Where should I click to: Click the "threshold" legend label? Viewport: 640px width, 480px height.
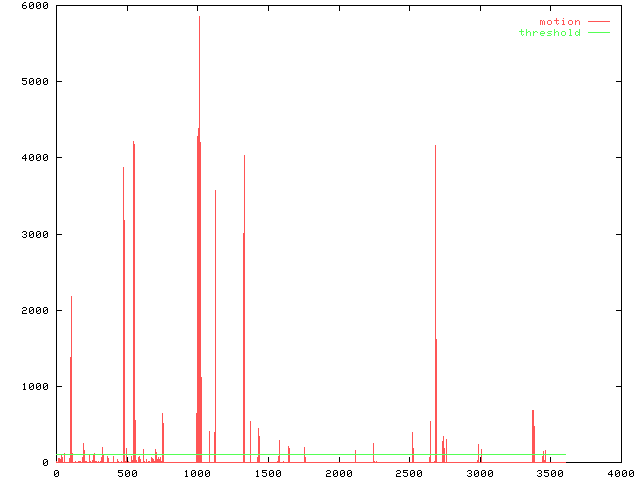click(x=549, y=33)
